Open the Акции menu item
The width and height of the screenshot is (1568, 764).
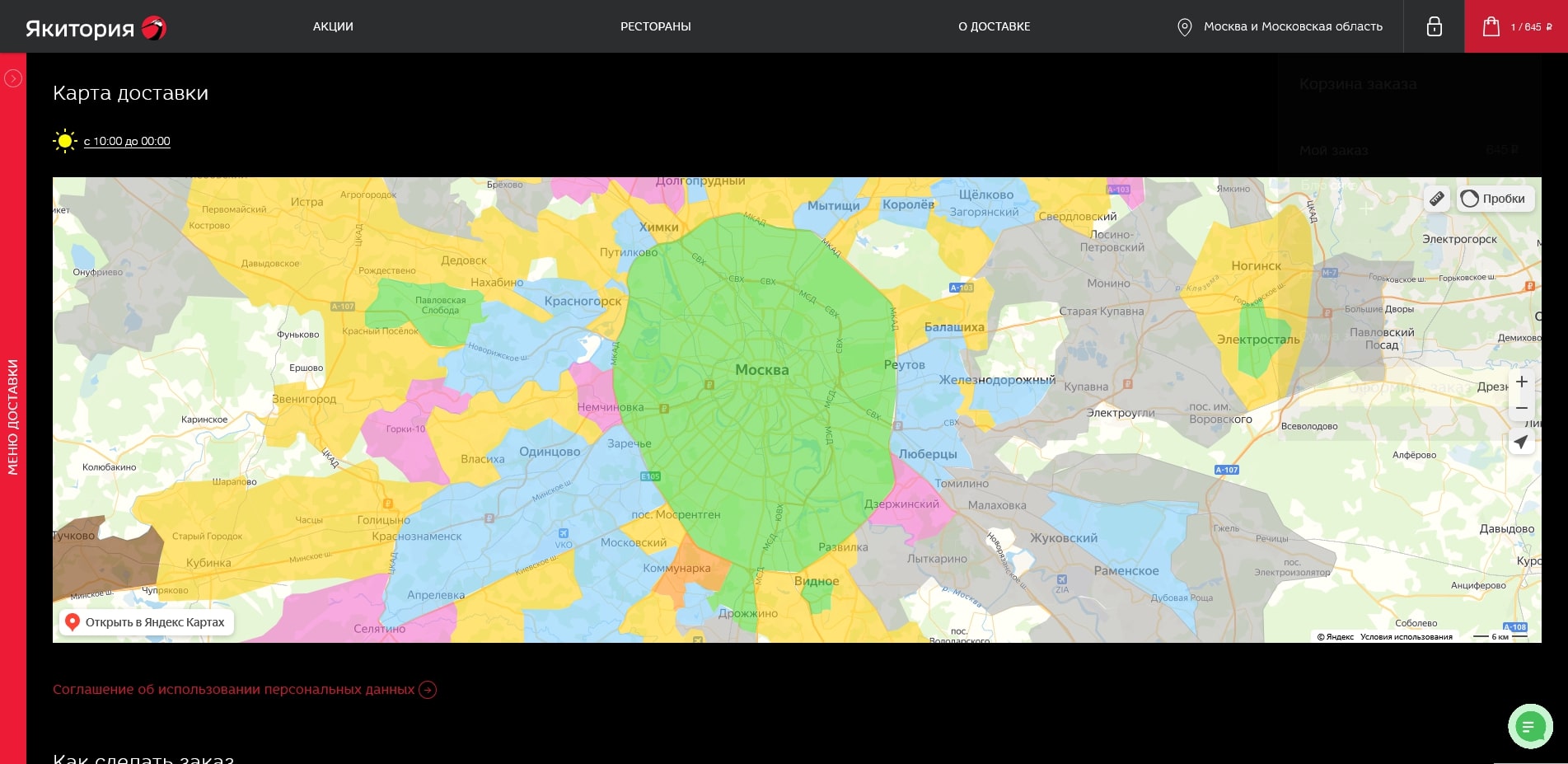click(333, 26)
